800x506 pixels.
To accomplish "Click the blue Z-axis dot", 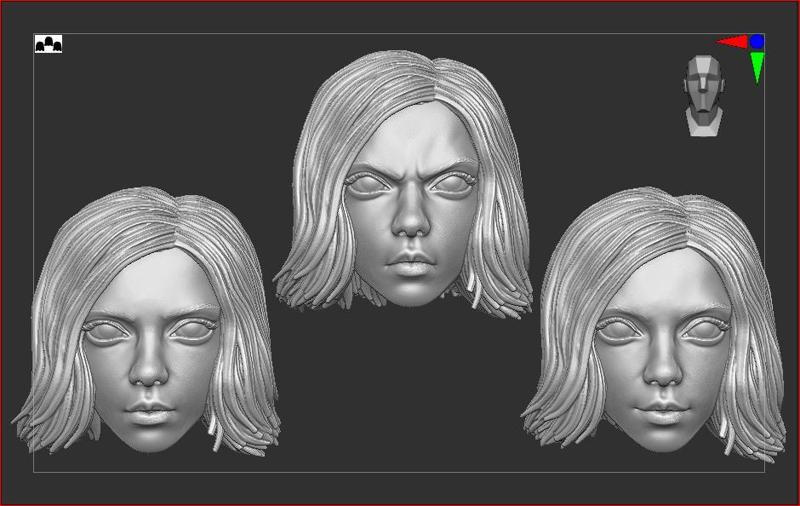I will pyautogui.click(x=757, y=42).
